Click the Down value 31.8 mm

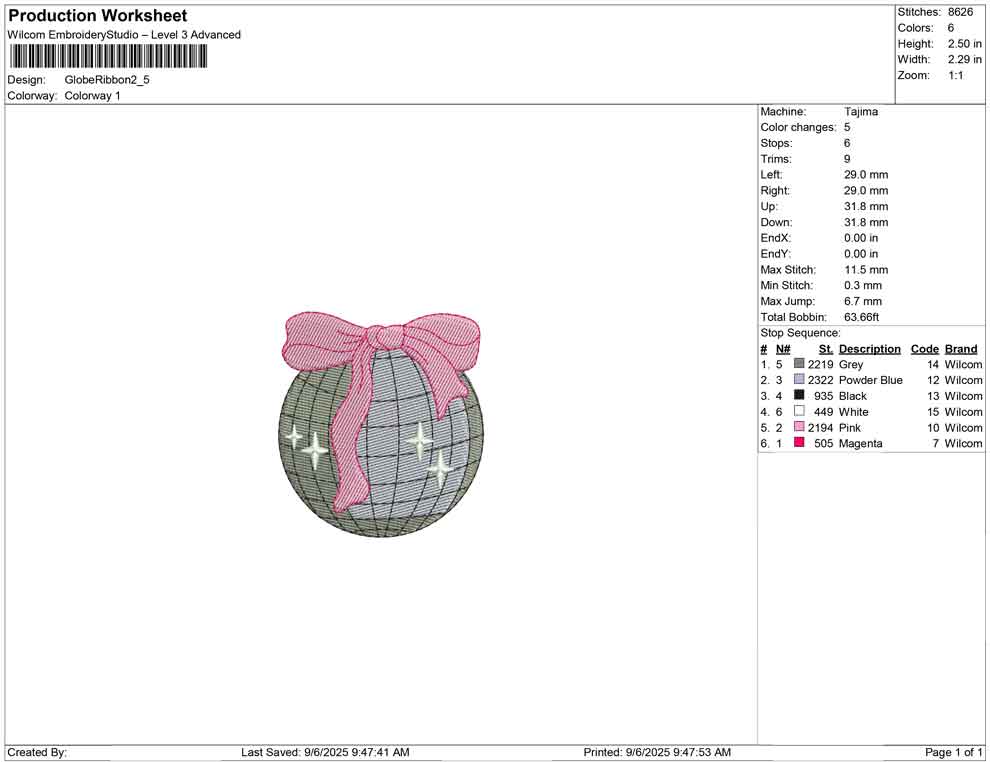[866, 222]
